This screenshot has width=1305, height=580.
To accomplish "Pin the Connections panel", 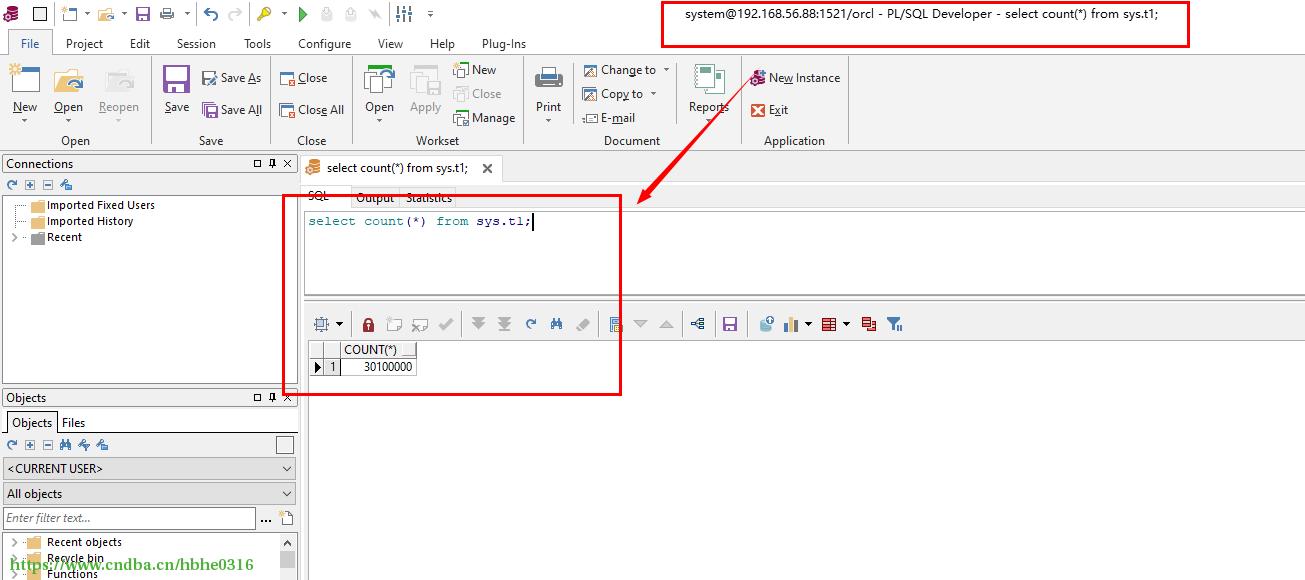I will pyautogui.click(x=272, y=163).
